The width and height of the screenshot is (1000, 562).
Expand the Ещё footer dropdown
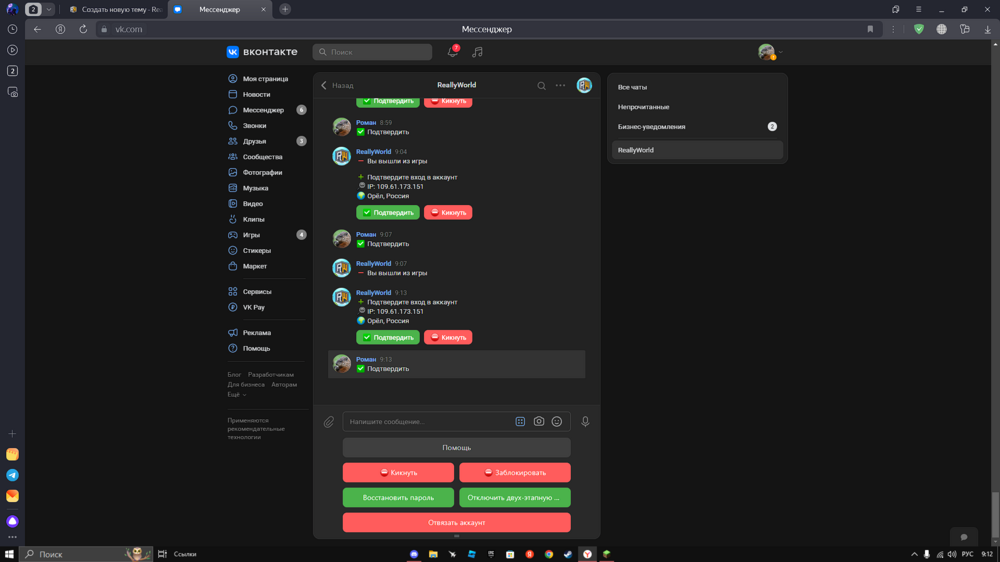click(237, 395)
